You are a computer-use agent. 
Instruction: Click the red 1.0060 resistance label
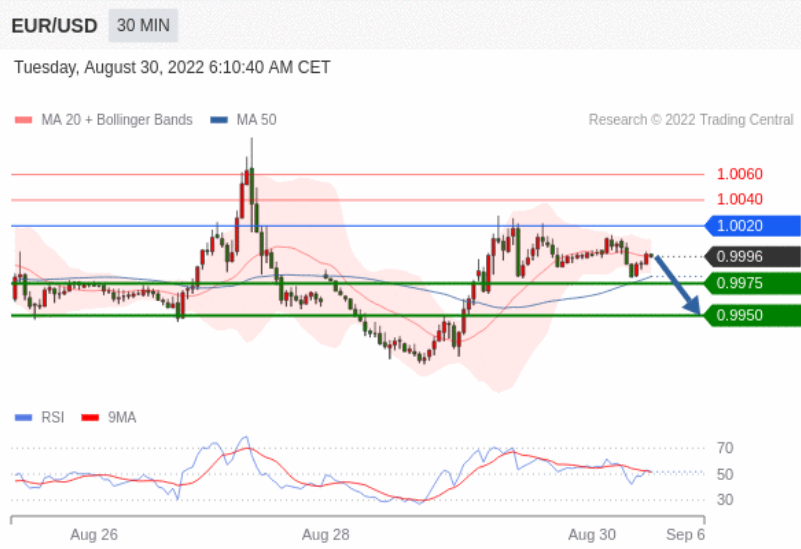pos(739,174)
